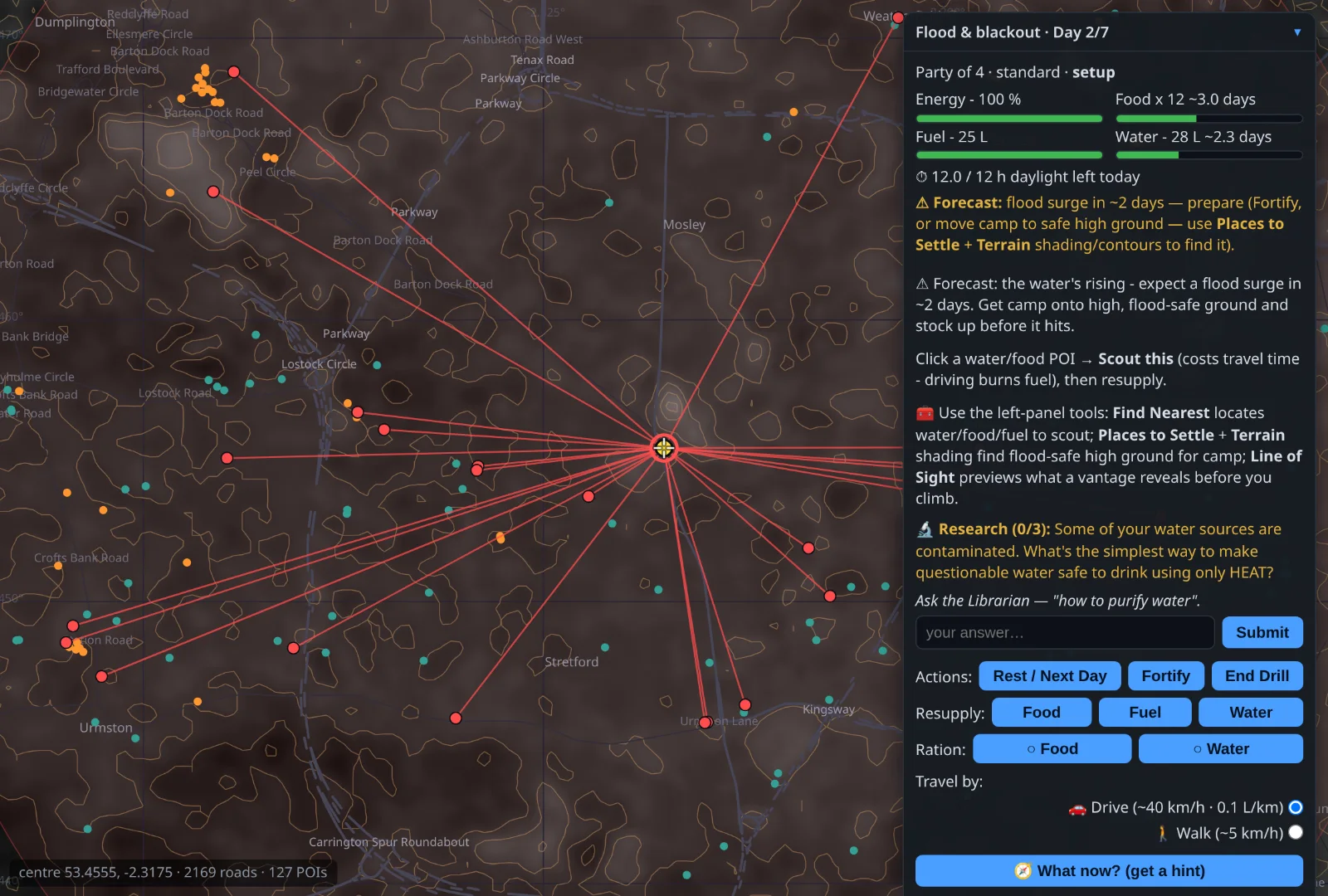Collapse the Flood & blackout panel arrow
The image size is (1328, 896).
click(x=1297, y=32)
